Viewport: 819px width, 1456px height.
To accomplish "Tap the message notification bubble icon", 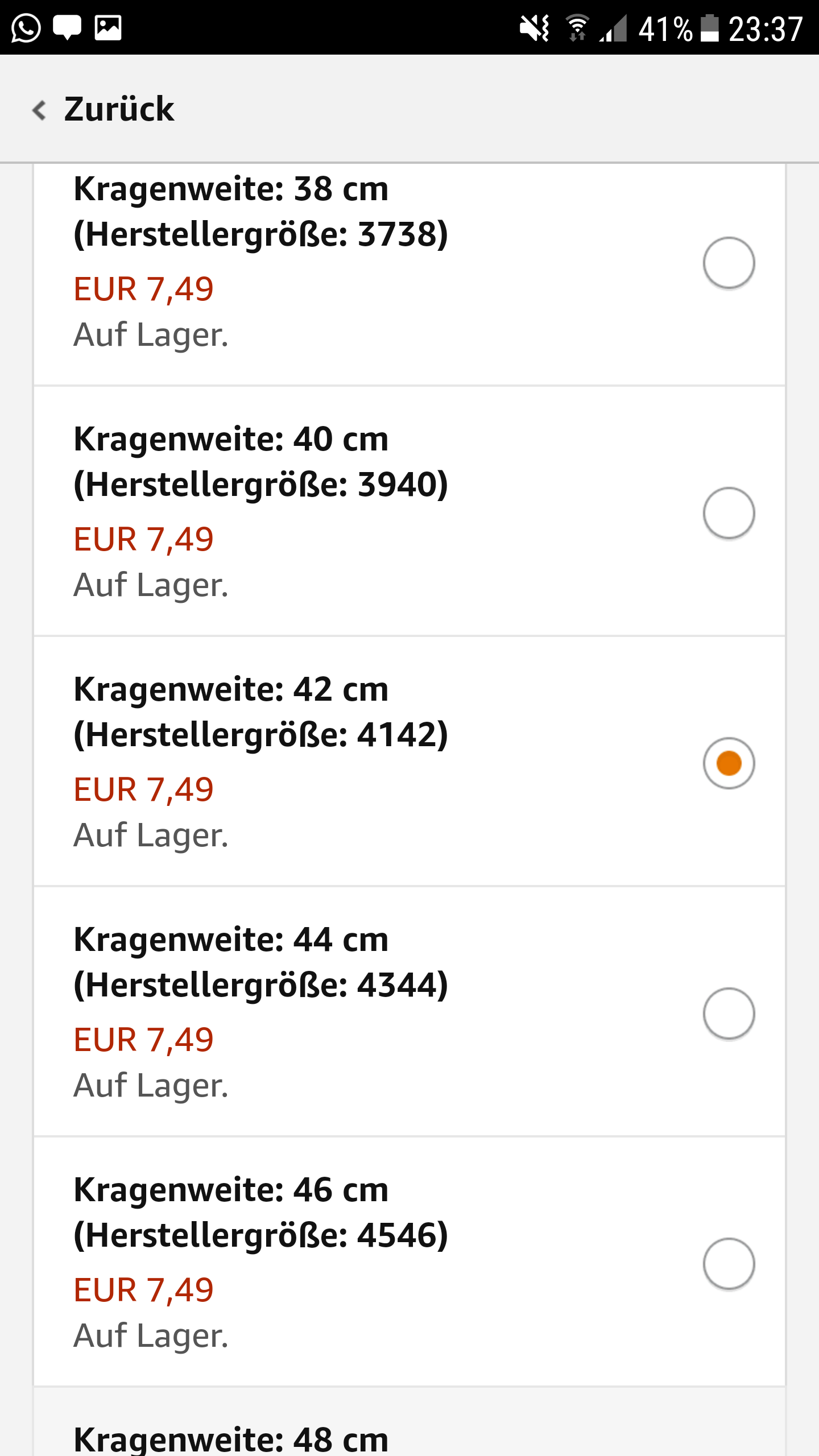I will point(67,27).
